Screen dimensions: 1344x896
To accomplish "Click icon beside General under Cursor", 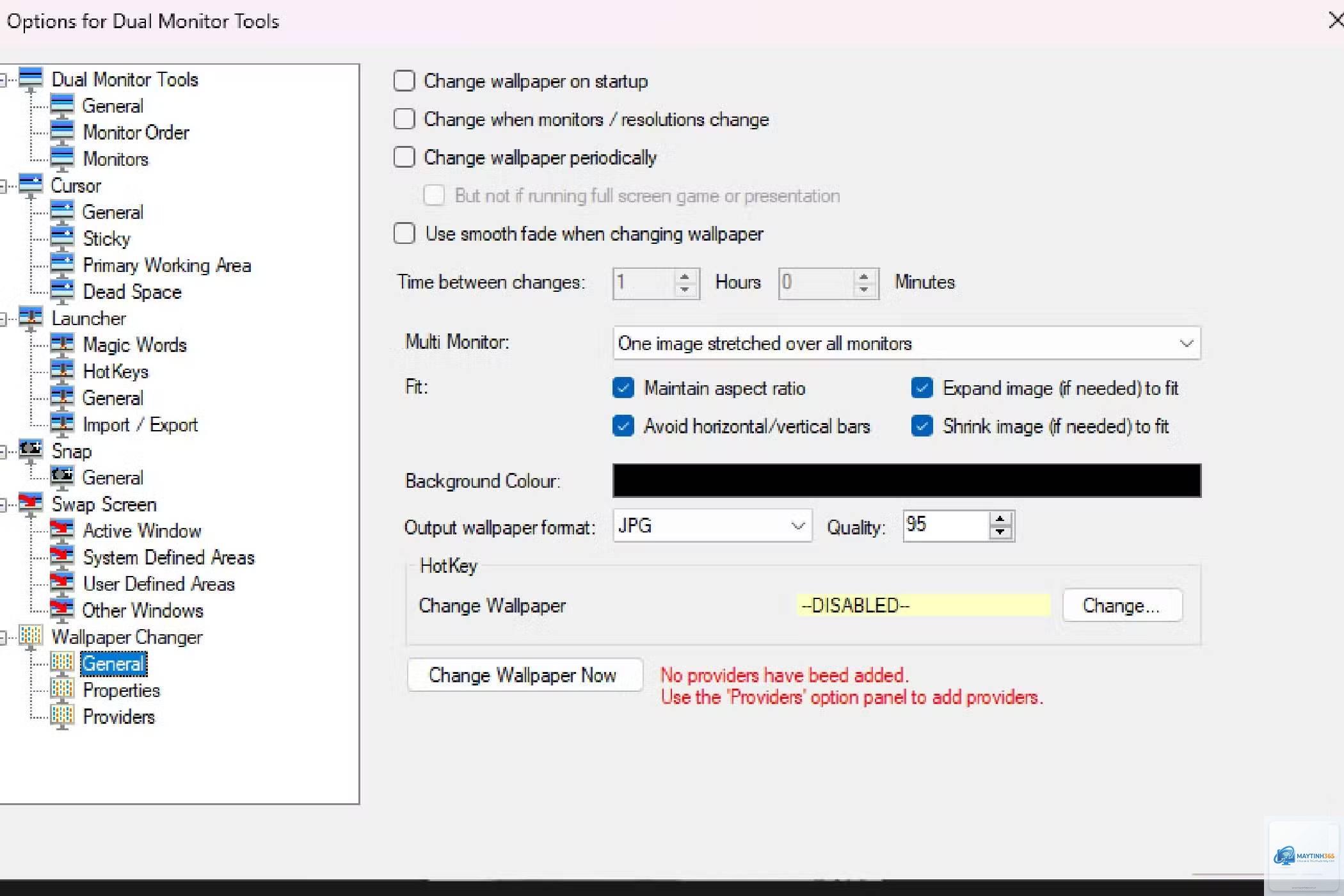I will [62, 212].
